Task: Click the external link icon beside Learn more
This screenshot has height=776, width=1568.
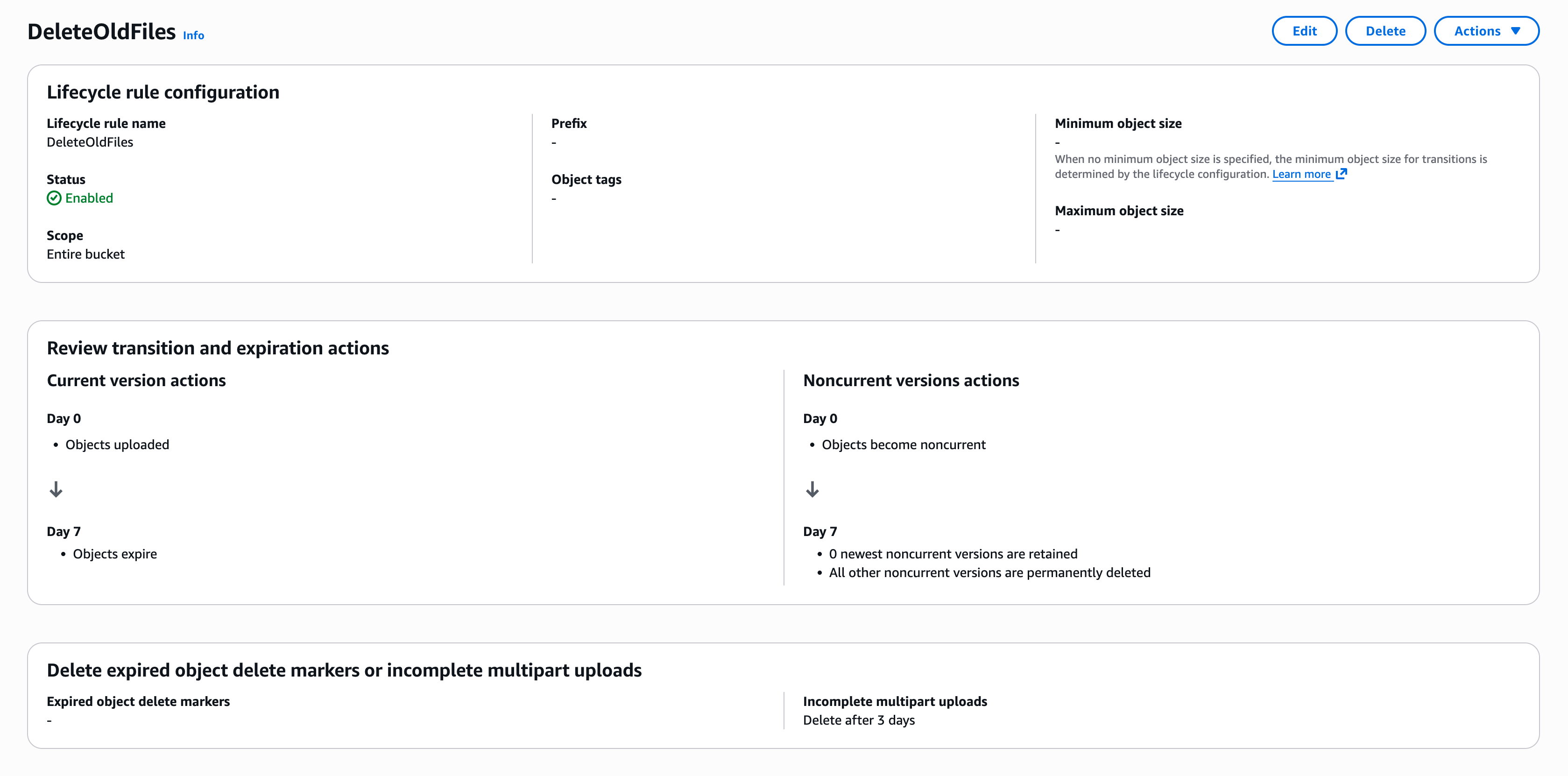Action: click(1342, 174)
